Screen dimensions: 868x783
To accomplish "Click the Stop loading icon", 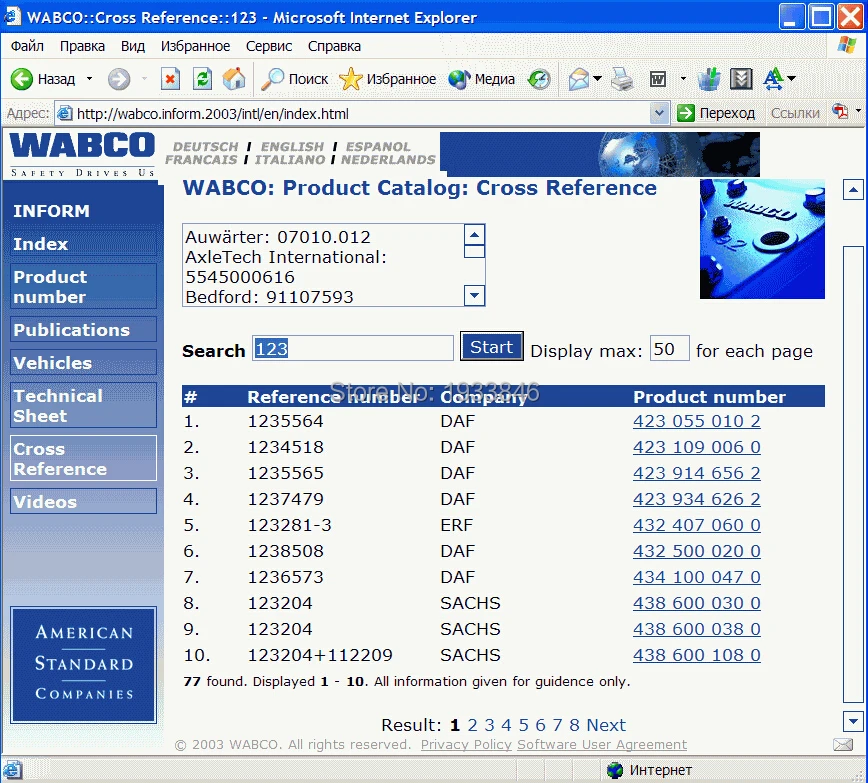I will [x=170, y=79].
